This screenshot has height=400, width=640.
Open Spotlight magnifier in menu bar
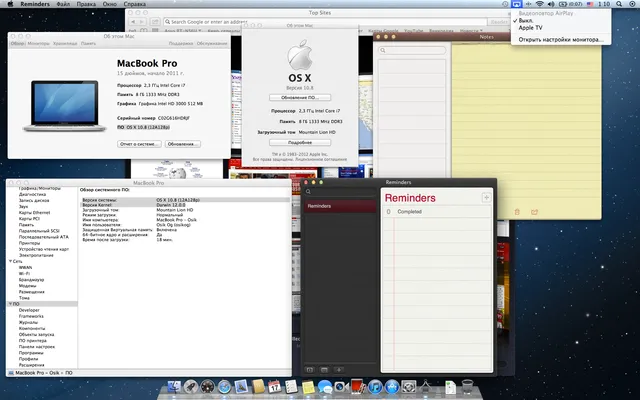pyautogui.click(x=619, y=4)
